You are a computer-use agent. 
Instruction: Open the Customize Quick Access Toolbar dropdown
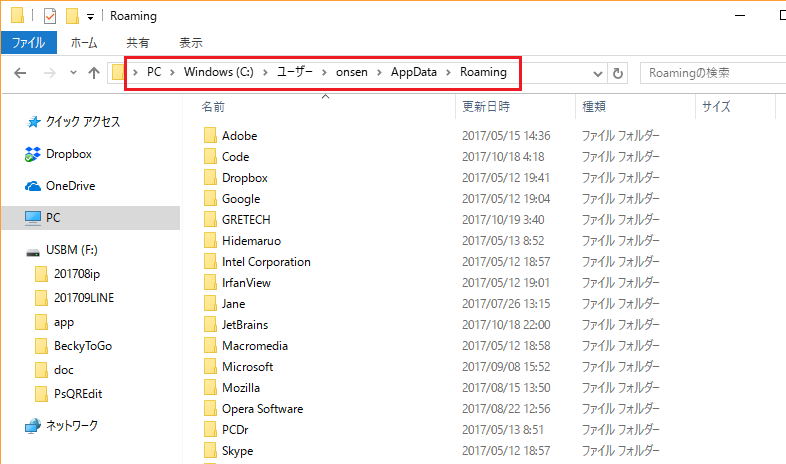(x=90, y=17)
